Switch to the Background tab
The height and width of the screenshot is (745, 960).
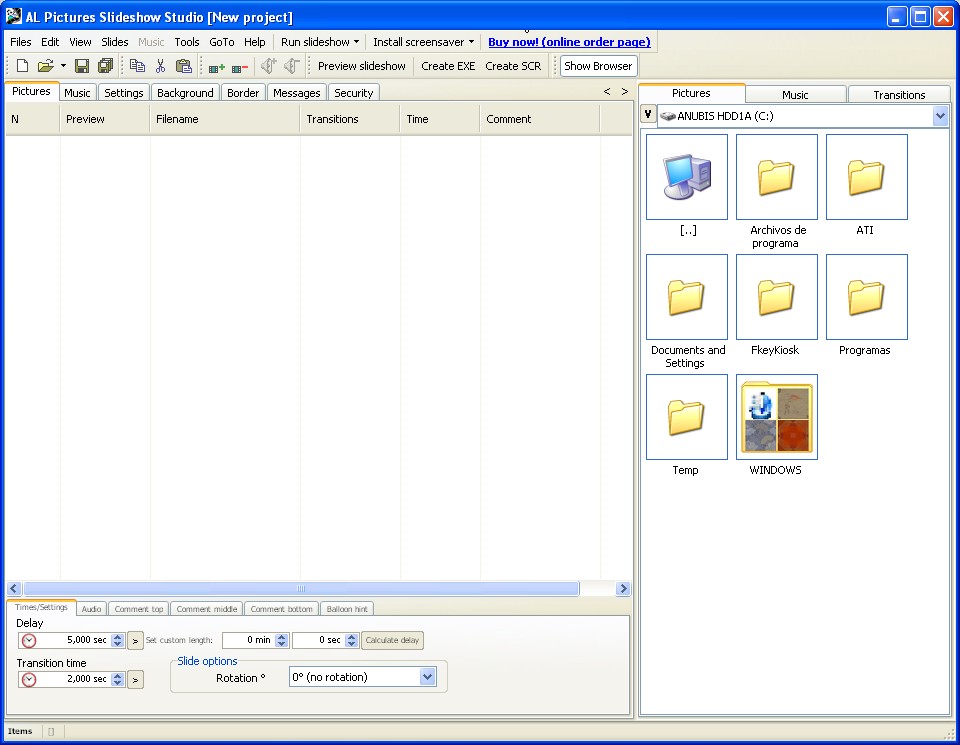185,92
